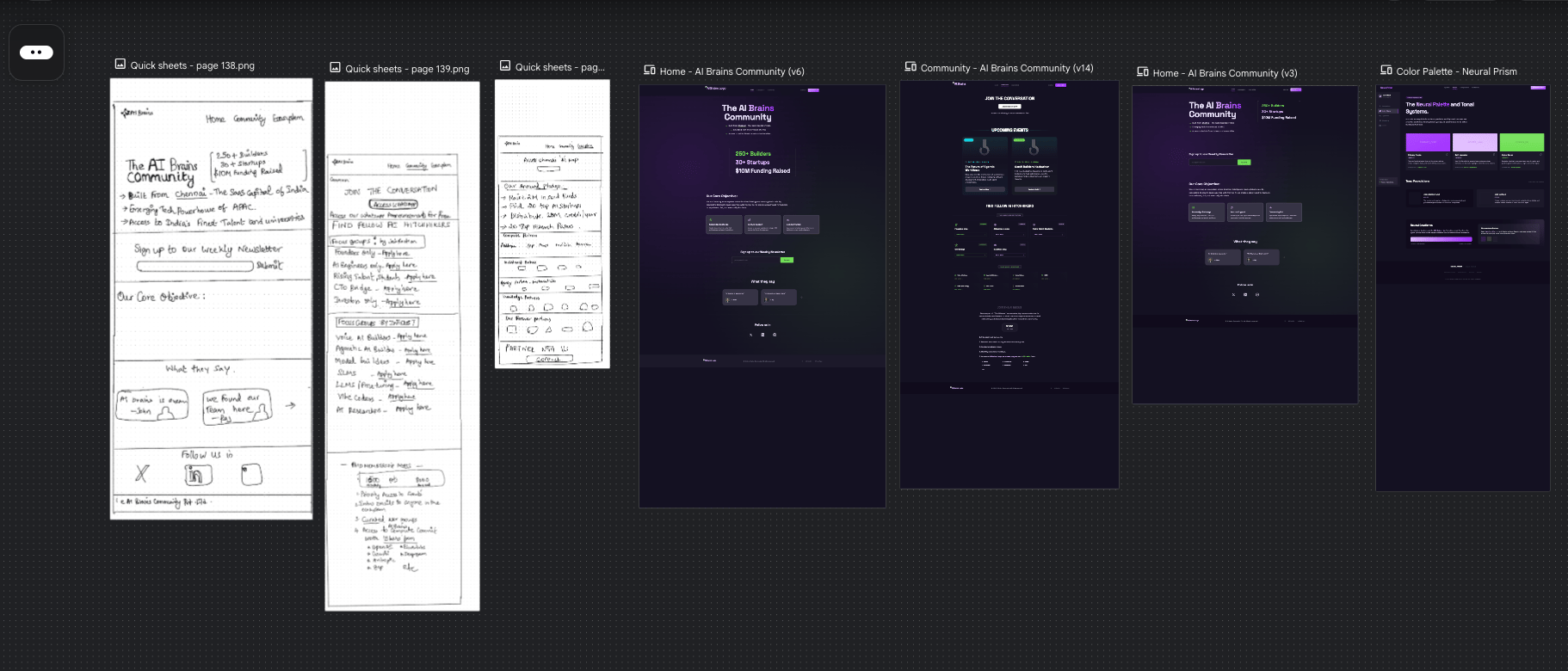Select the Color Palette Neural Prism frame
Screen dimensions: 1568x671
pyautogui.click(x=1463, y=287)
